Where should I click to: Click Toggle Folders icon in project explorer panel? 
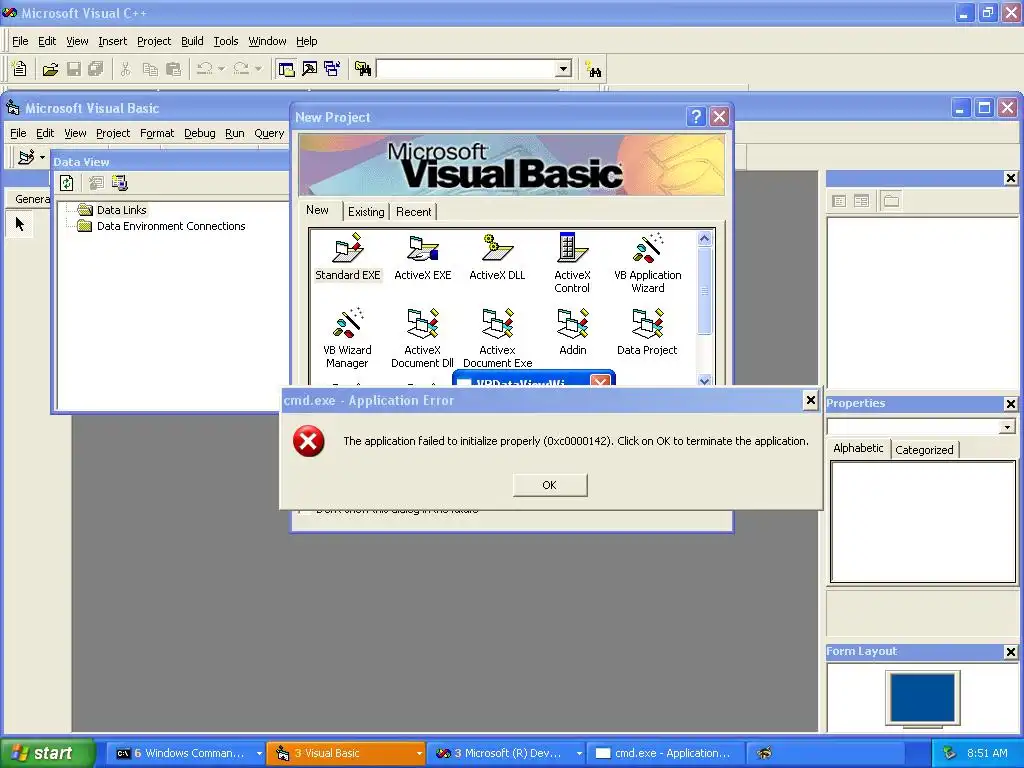pyautogui.click(x=891, y=201)
